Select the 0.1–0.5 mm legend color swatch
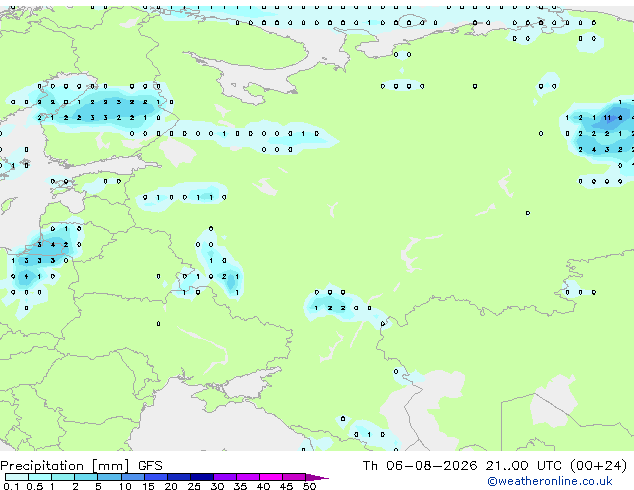634x490 pixels. [17, 477]
